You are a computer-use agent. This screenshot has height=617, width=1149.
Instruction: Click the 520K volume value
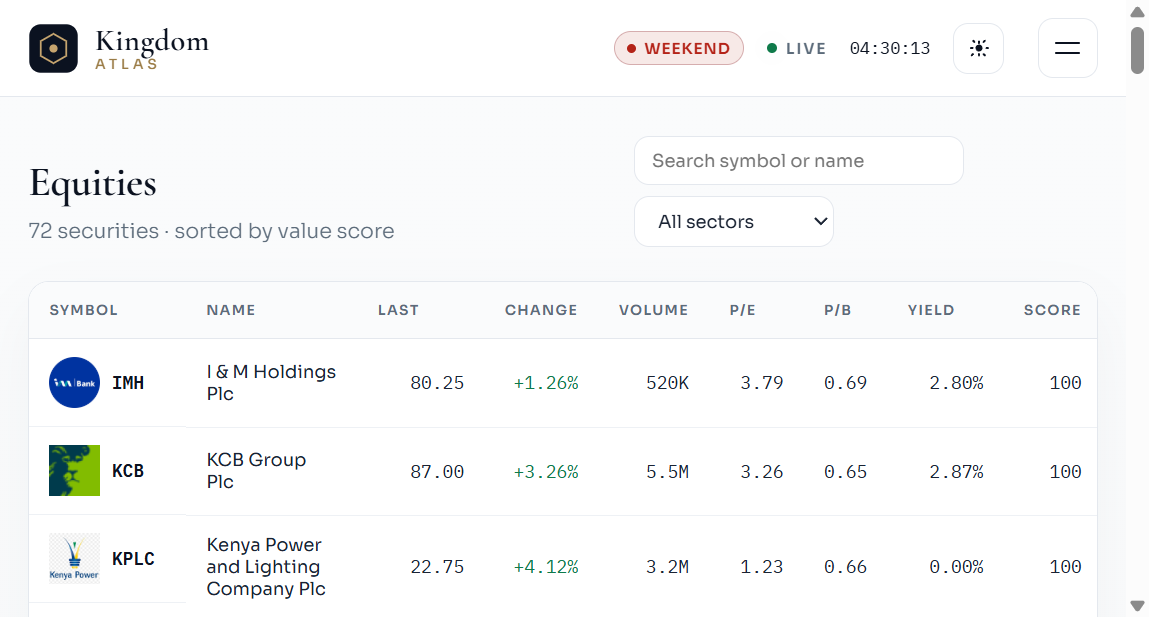click(668, 383)
